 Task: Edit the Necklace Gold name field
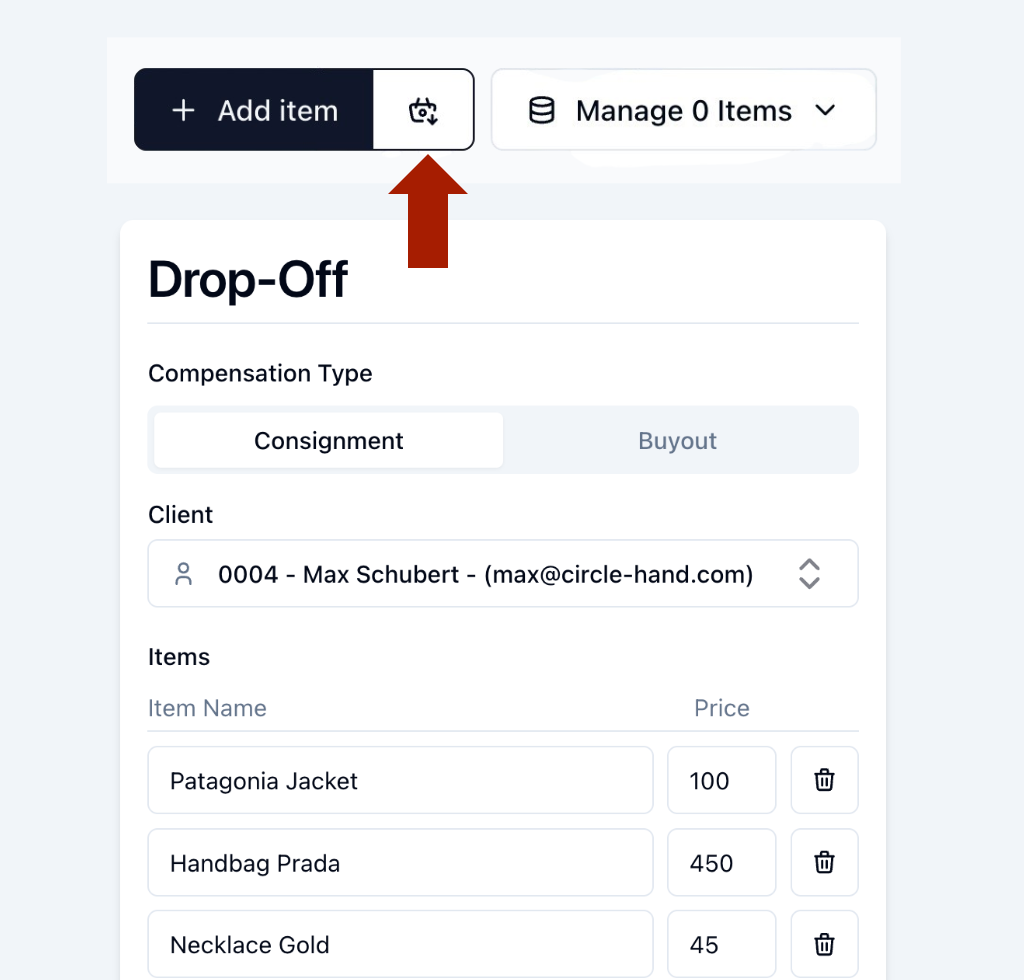pos(400,945)
